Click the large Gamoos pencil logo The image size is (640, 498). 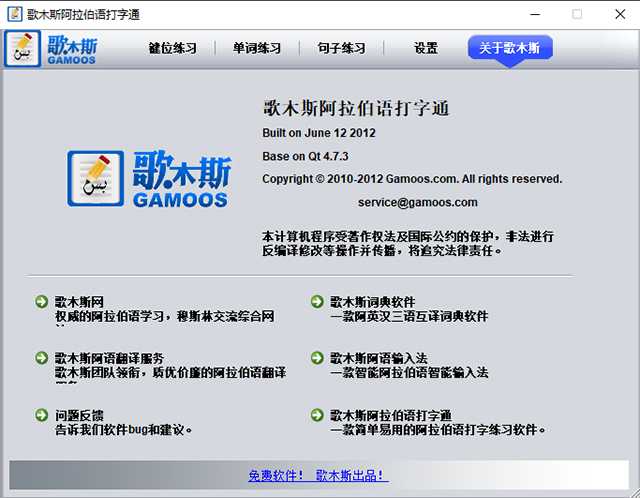tap(96, 178)
